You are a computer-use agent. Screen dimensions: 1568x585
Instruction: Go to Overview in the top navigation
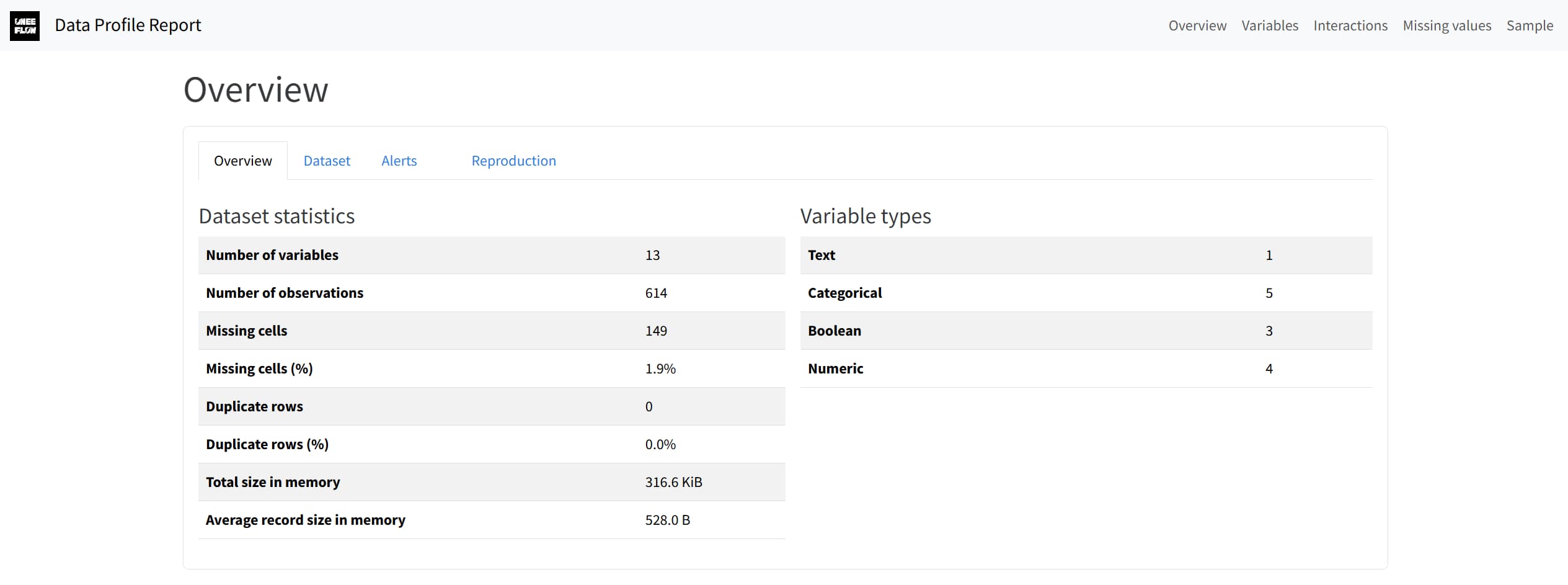tap(1197, 25)
